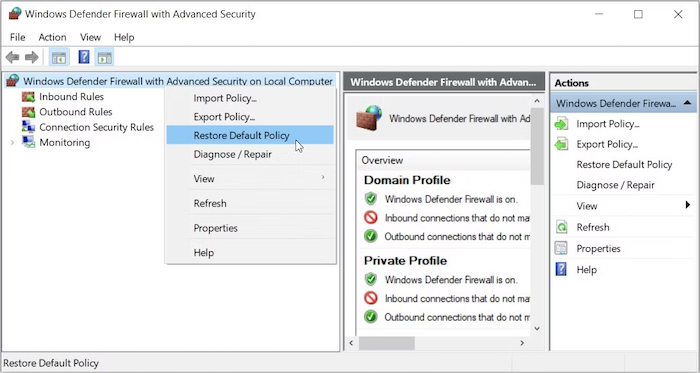The width and height of the screenshot is (700, 373).
Task: Open the Action menu
Action: point(52,37)
